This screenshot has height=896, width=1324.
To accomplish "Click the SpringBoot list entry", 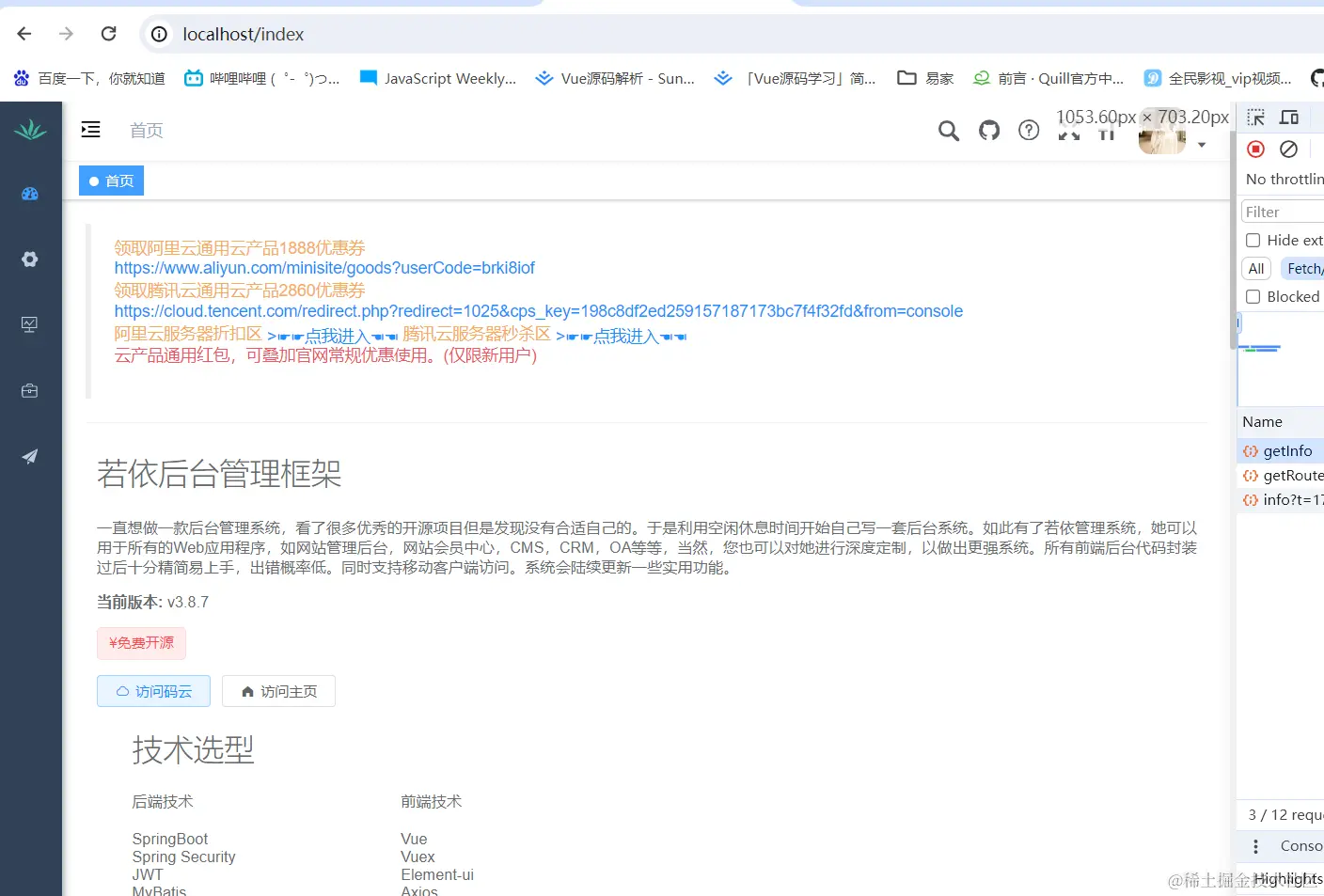I will pos(170,839).
